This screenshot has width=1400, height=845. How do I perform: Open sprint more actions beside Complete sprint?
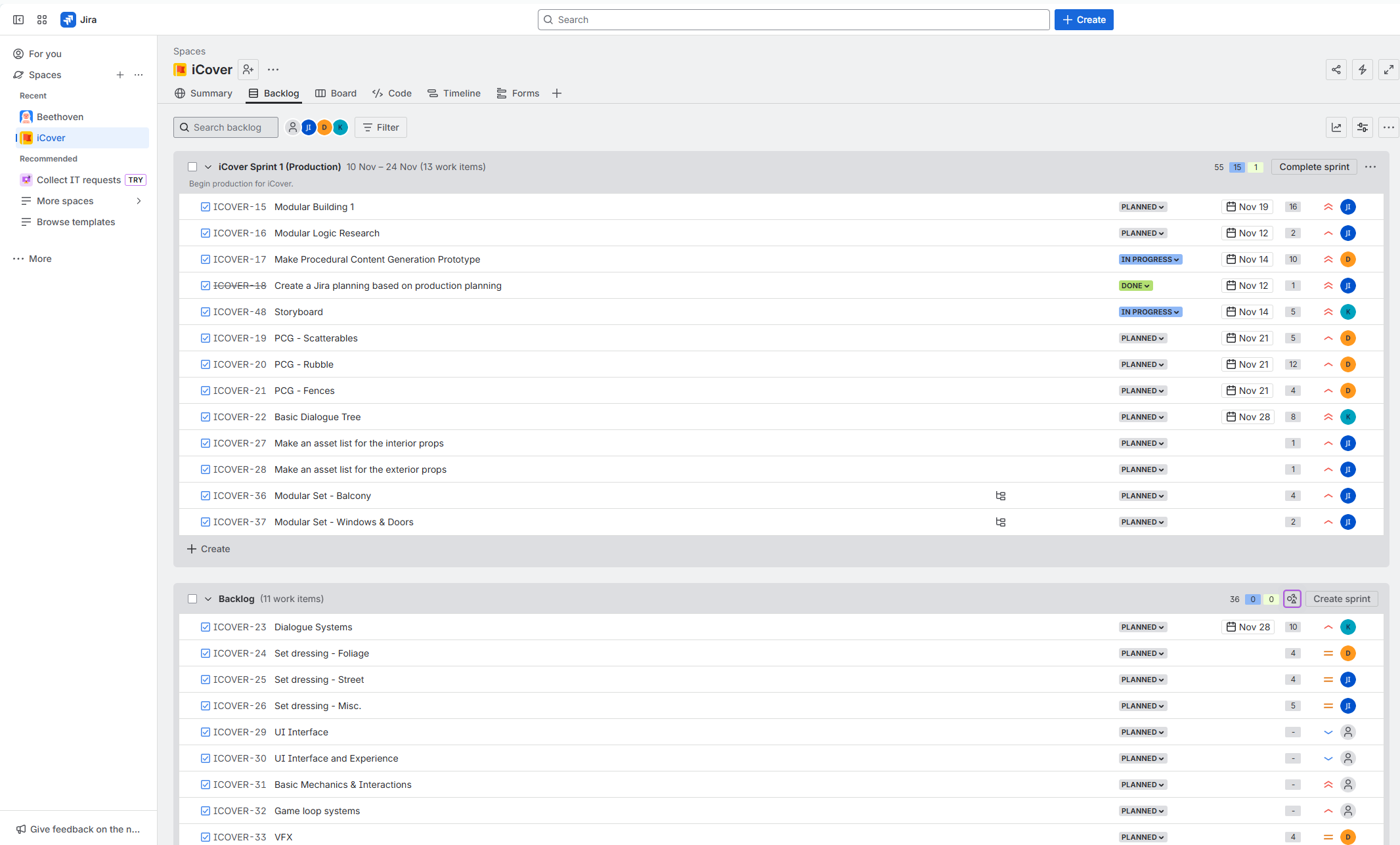click(x=1370, y=167)
